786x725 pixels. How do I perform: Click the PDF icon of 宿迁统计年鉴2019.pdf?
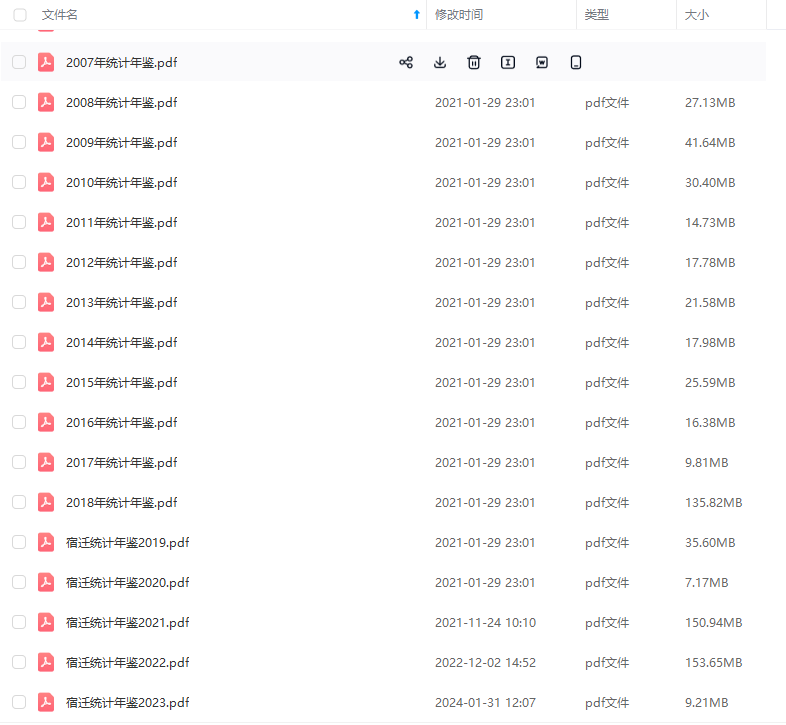point(46,542)
